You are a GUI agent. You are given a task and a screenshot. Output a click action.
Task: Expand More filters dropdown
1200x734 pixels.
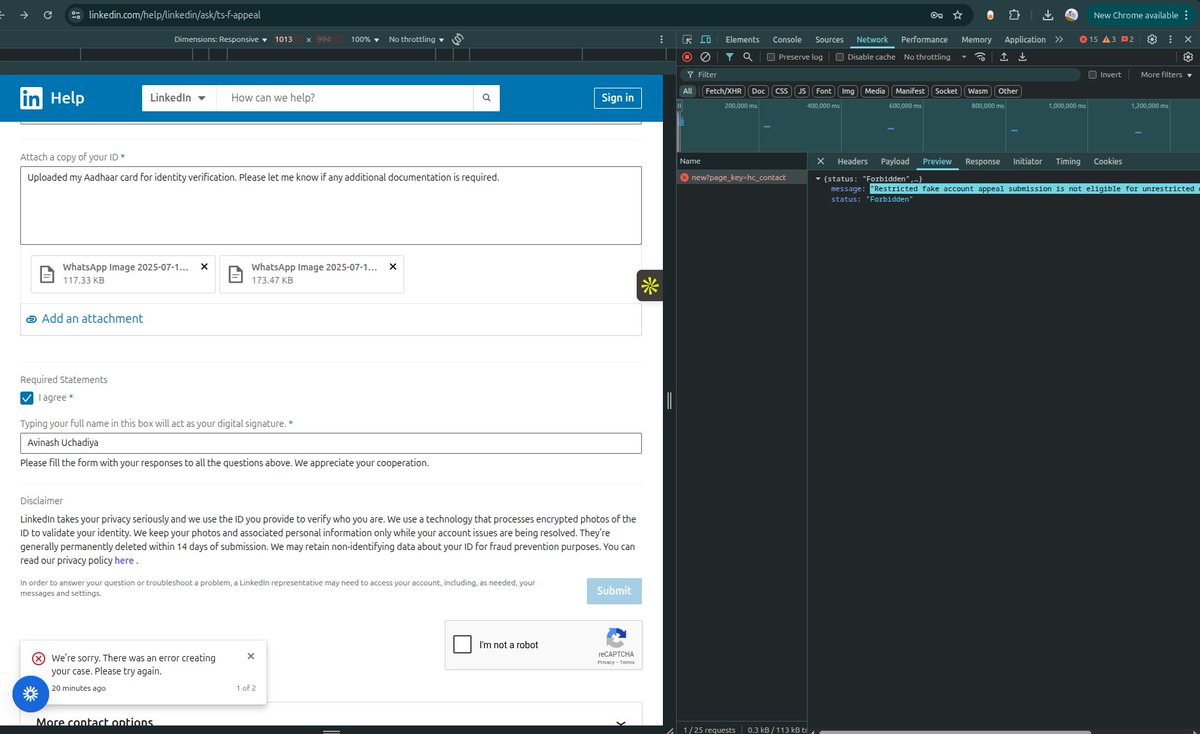tap(1166, 74)
